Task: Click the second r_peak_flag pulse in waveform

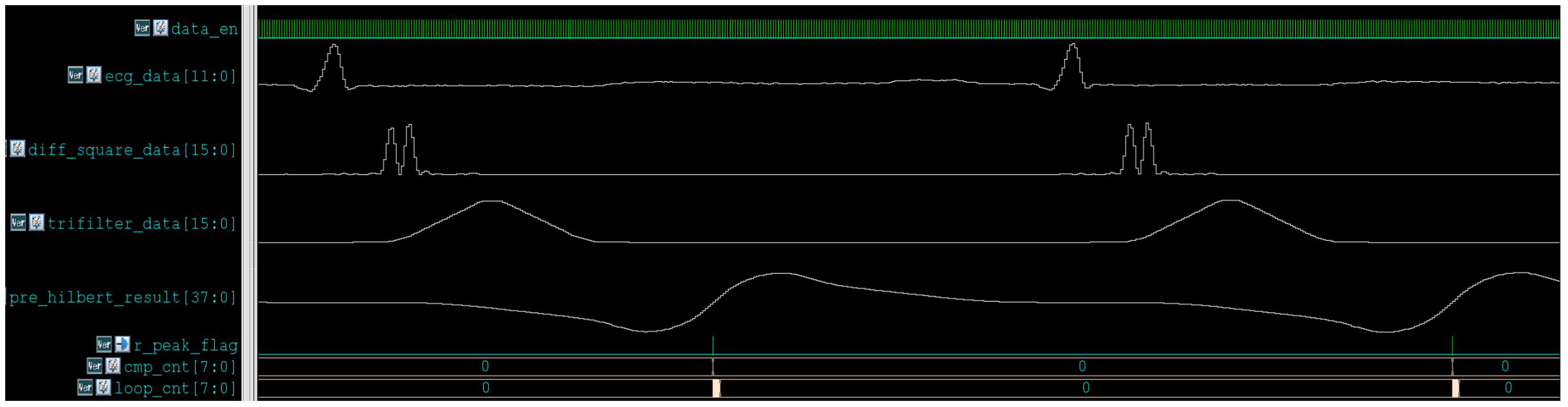Action: click(1452, 346)
